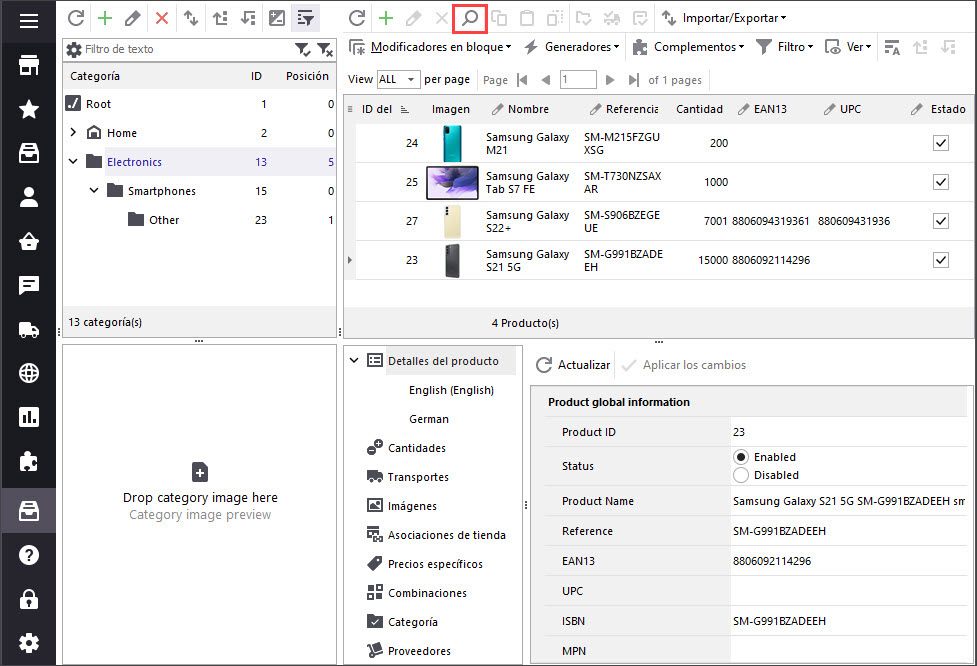Click the Reference value field SM-G991BZADEEH
The image size is (977, 666).
tap(847, 531)
